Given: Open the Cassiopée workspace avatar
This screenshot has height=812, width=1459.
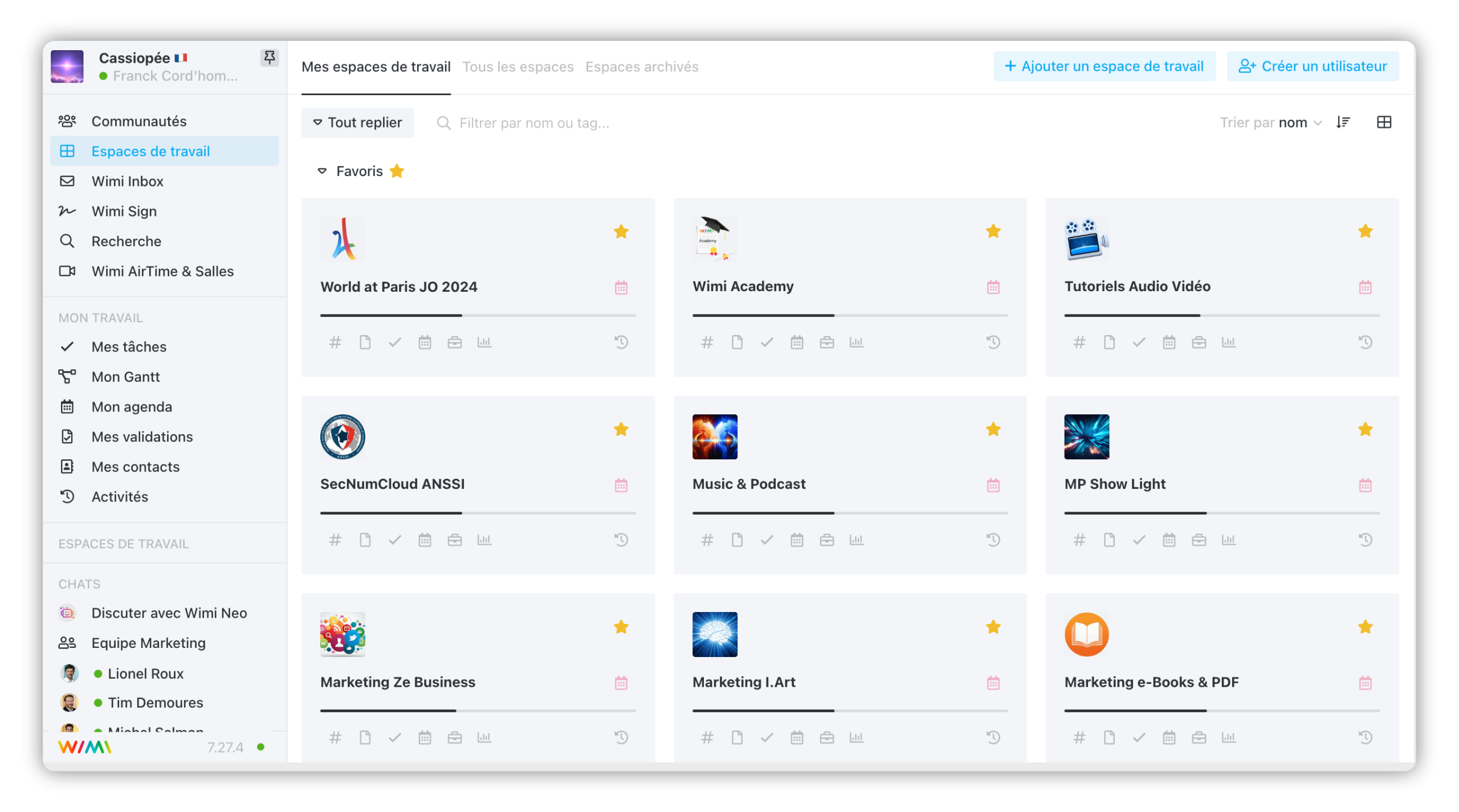Looking at the screenshot, I should pos(67,67).
